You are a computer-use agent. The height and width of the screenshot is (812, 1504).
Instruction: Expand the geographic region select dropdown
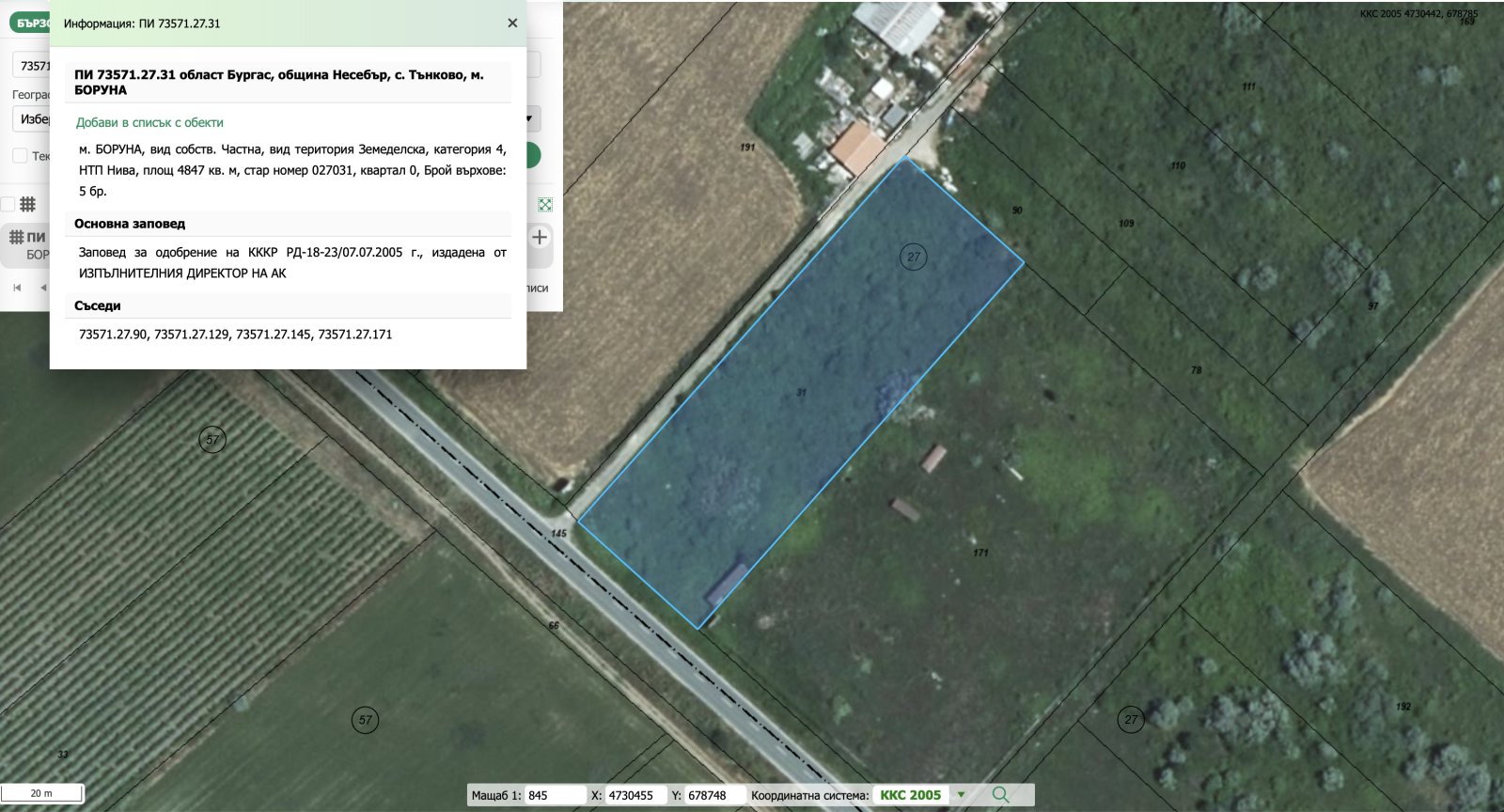[x=530, y=119]
